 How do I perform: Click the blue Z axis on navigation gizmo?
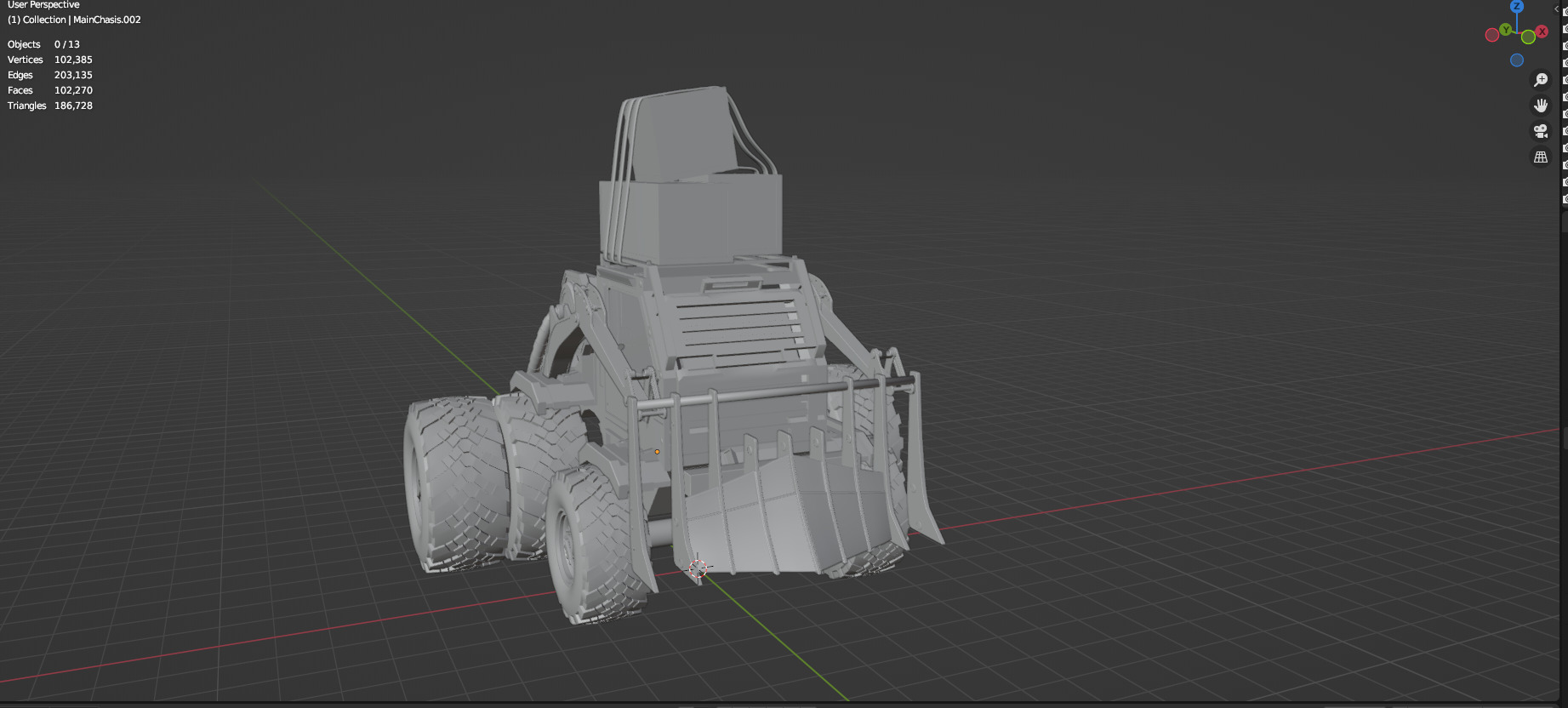coord(1517,6)
